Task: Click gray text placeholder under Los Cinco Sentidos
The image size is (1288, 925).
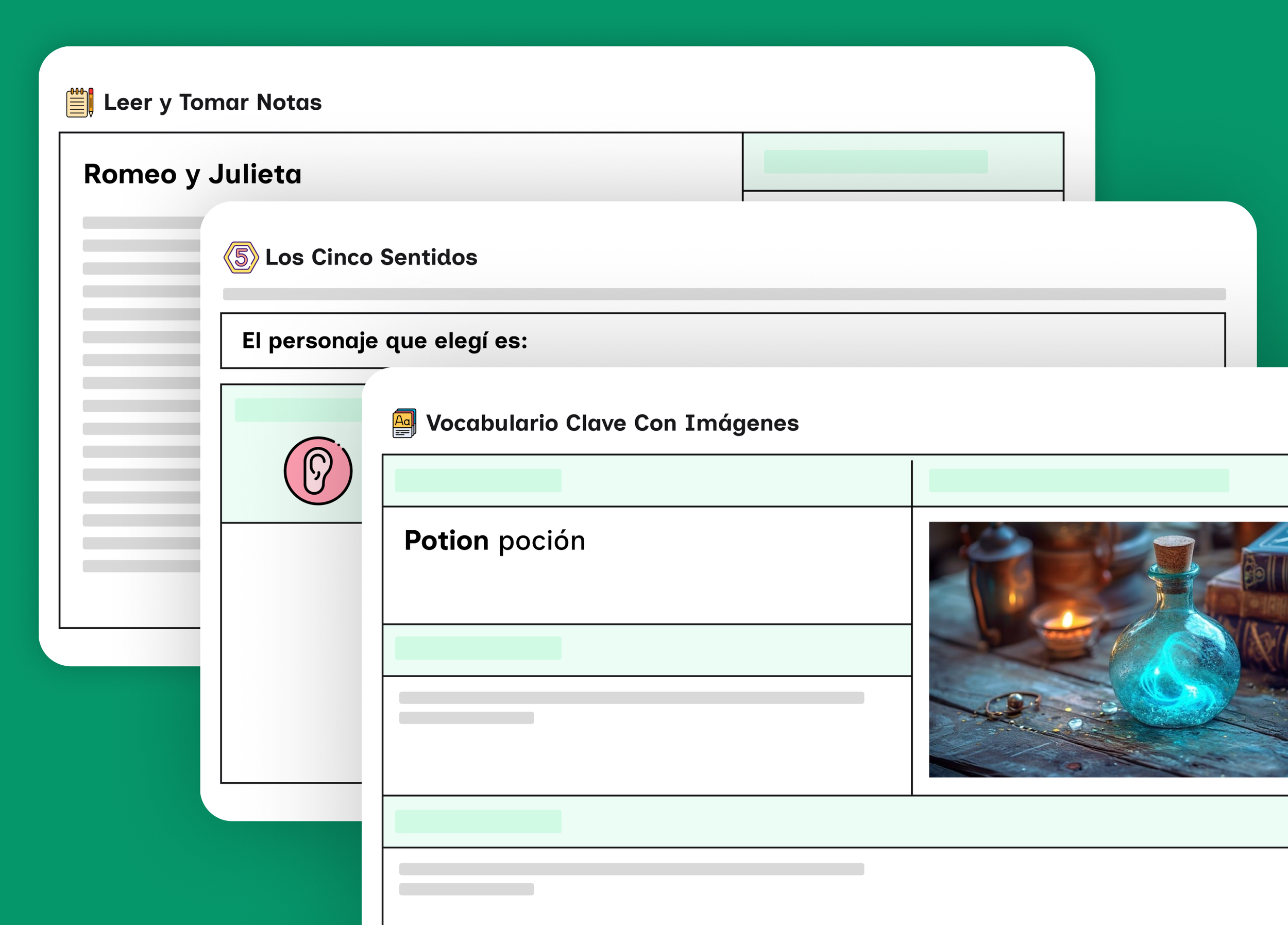Action: (723, 294)
